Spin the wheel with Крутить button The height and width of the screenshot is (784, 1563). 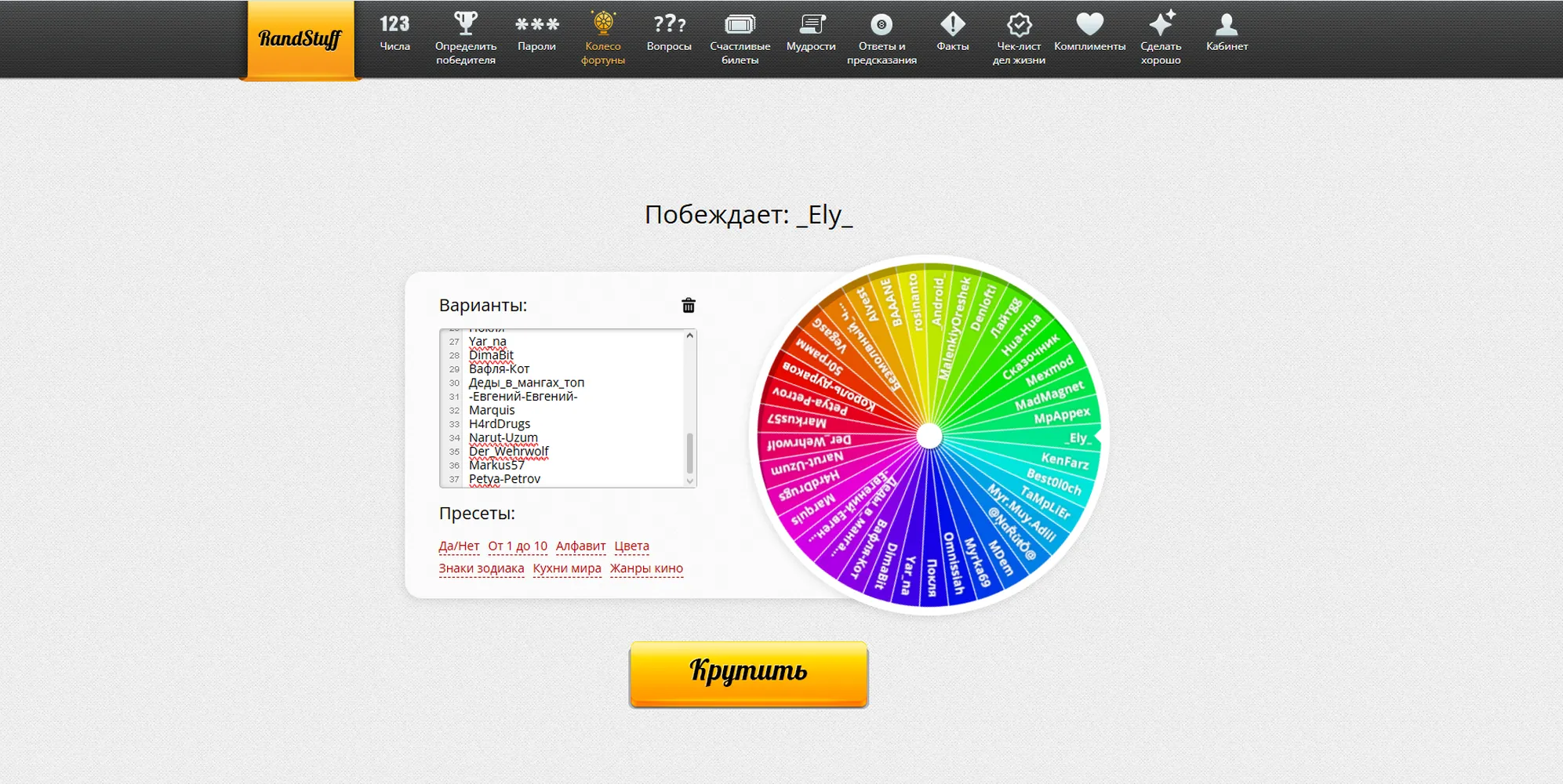748,673
